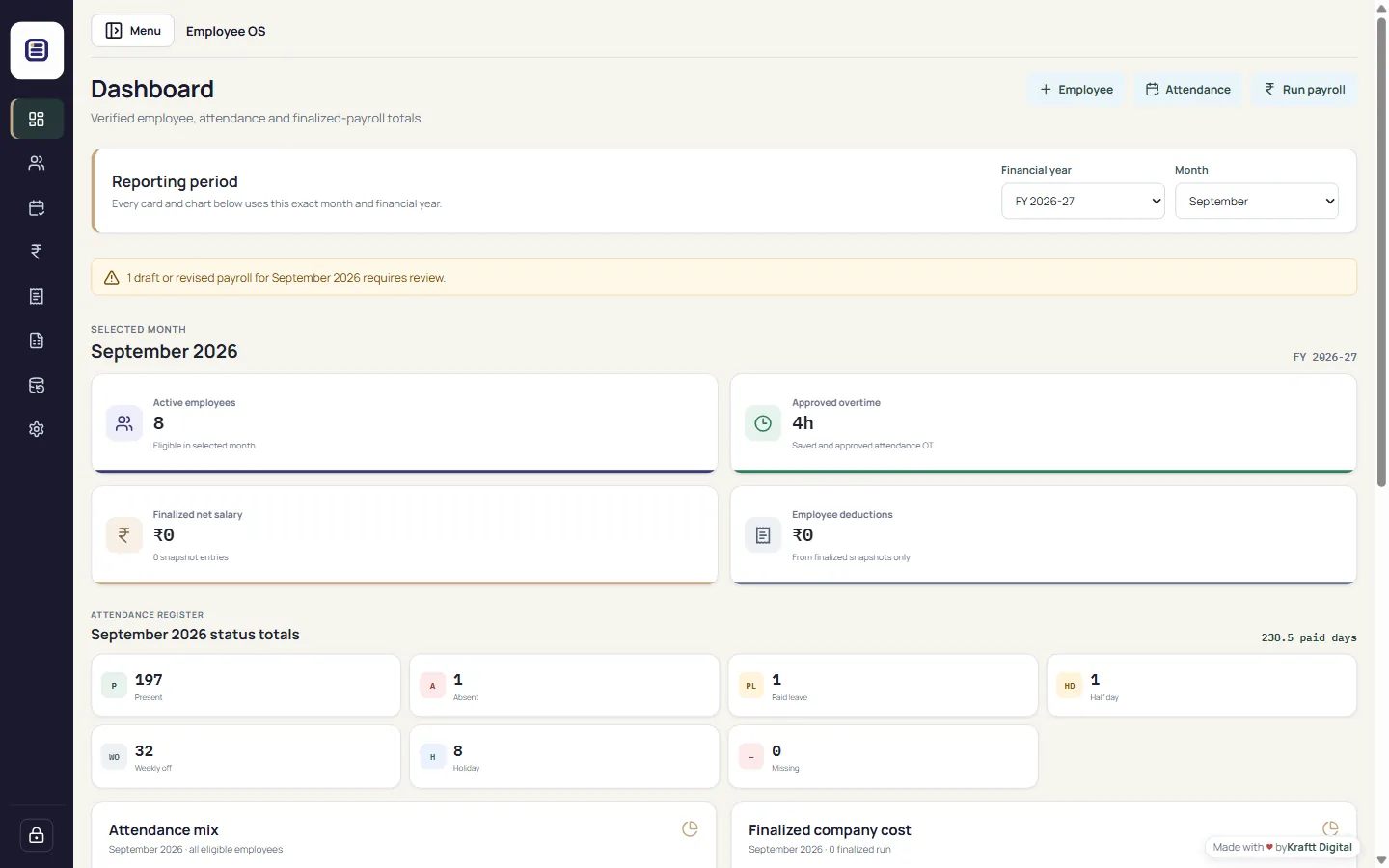
Task: Click the scroll down arrow of scrollbar
Action: pyautogui.click(x=1381, y=860)
